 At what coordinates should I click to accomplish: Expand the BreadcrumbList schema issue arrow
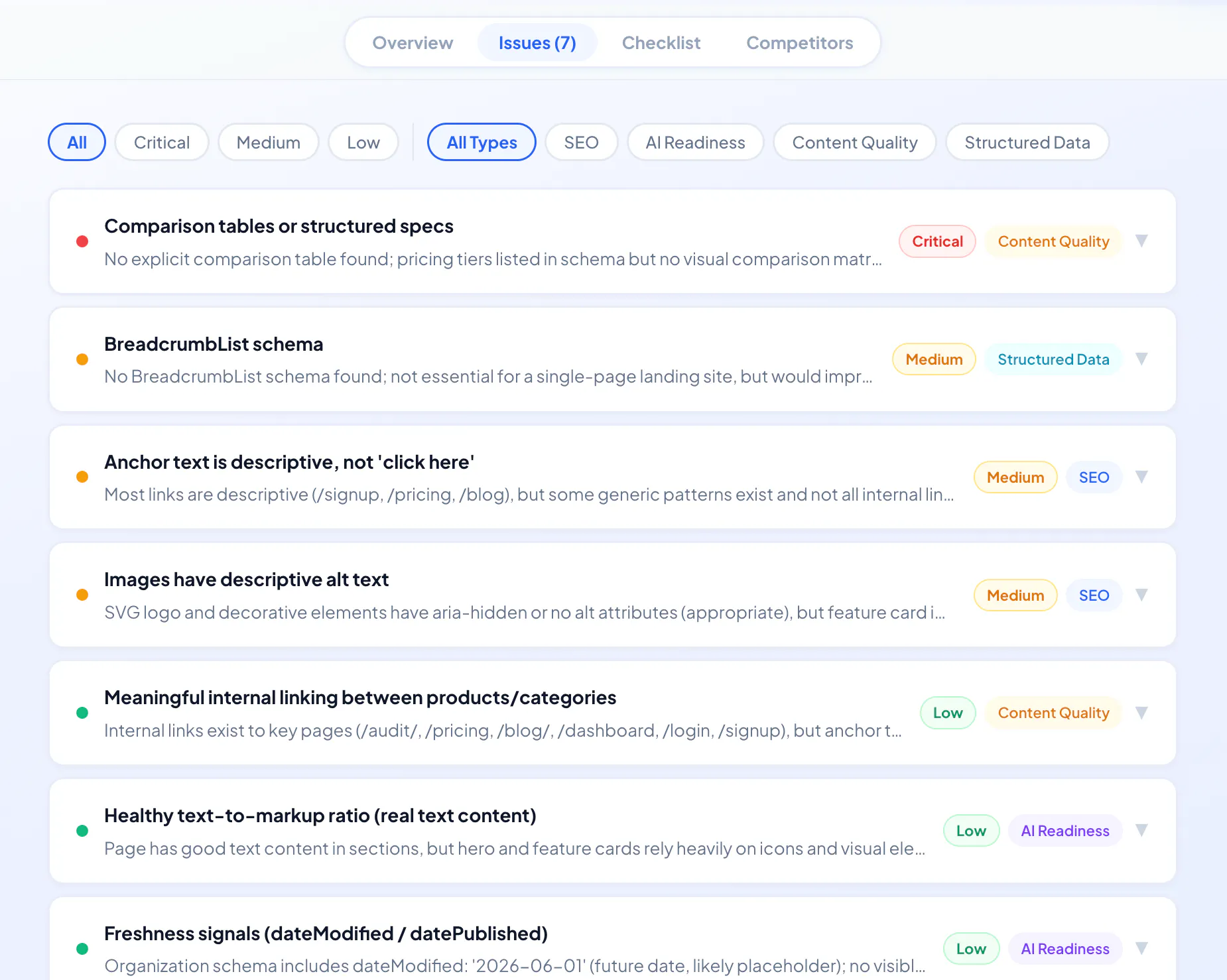click(1141, 359)
